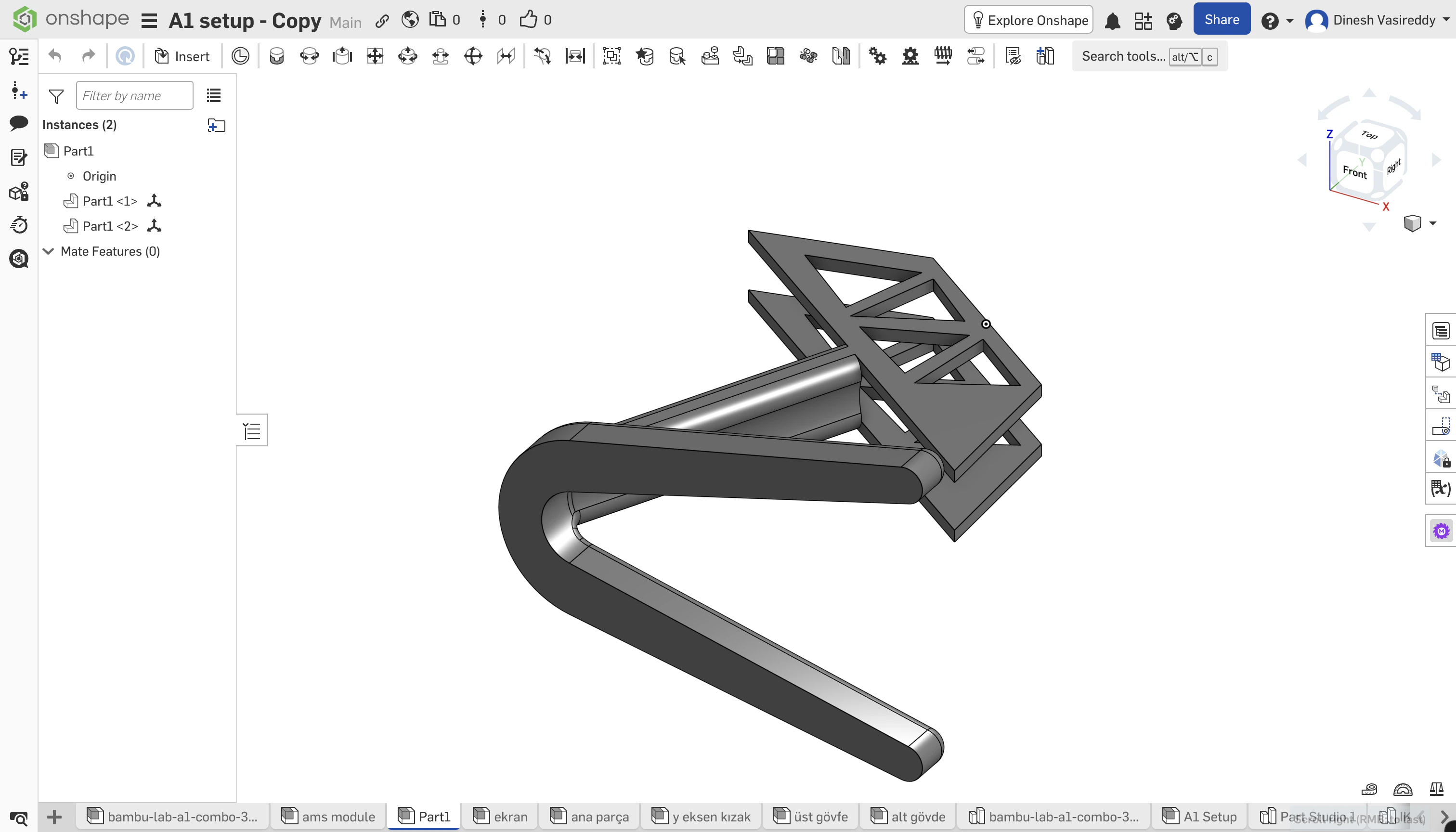Screen dimensions: 1456x832
Task: Select the Fastened mate tool
Action: (x=276, y=55)
